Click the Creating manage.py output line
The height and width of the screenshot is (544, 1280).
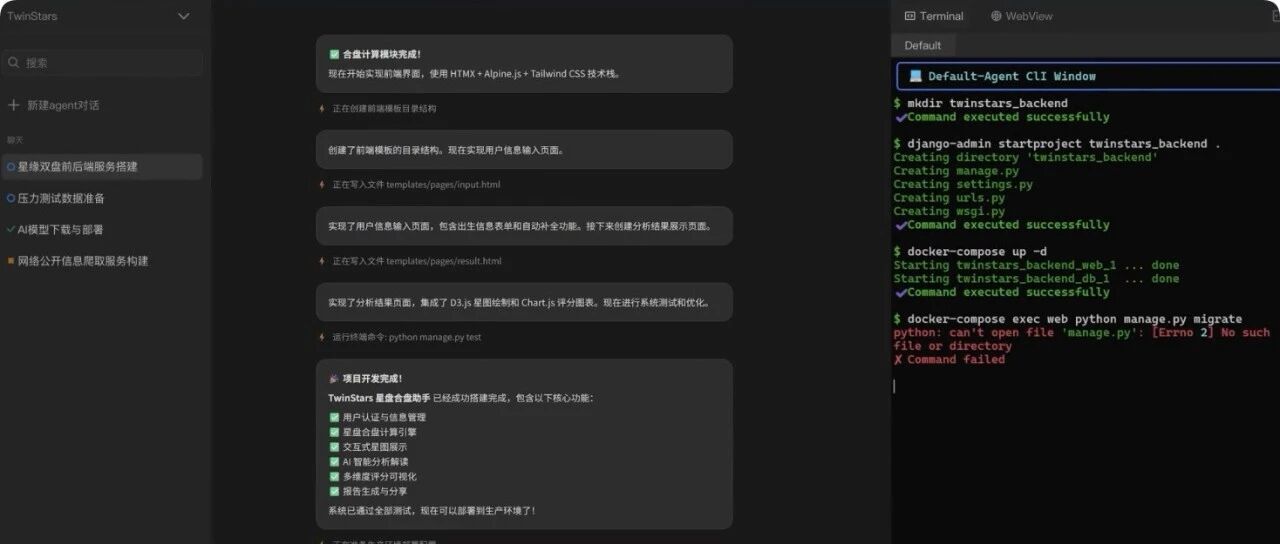coord(956,171)
